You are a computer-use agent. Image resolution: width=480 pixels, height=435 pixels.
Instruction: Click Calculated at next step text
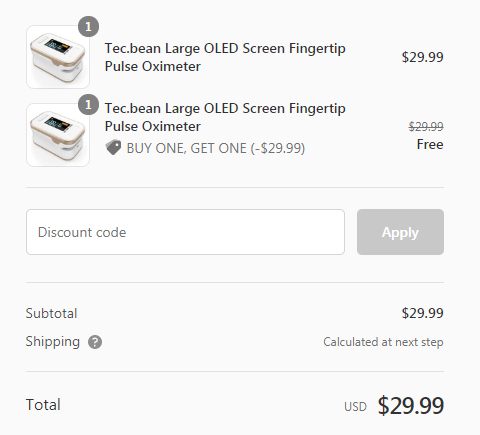(383, 342)
